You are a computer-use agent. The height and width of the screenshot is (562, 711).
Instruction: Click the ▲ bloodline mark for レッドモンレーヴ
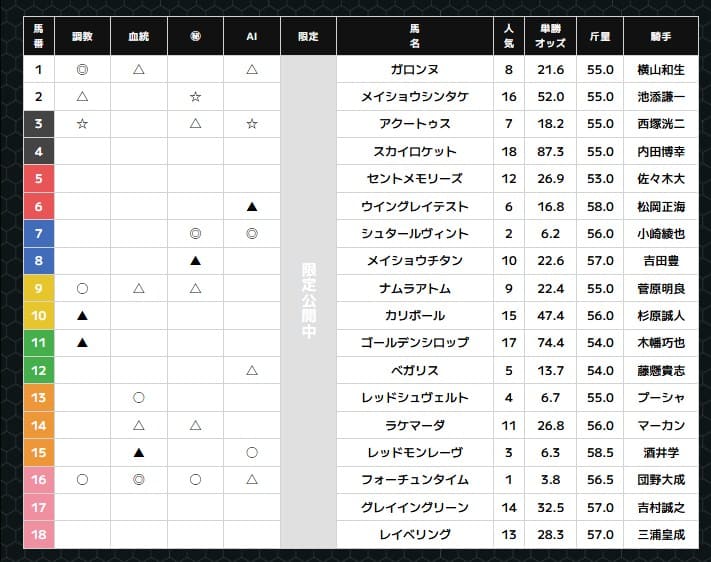[139, 452]
